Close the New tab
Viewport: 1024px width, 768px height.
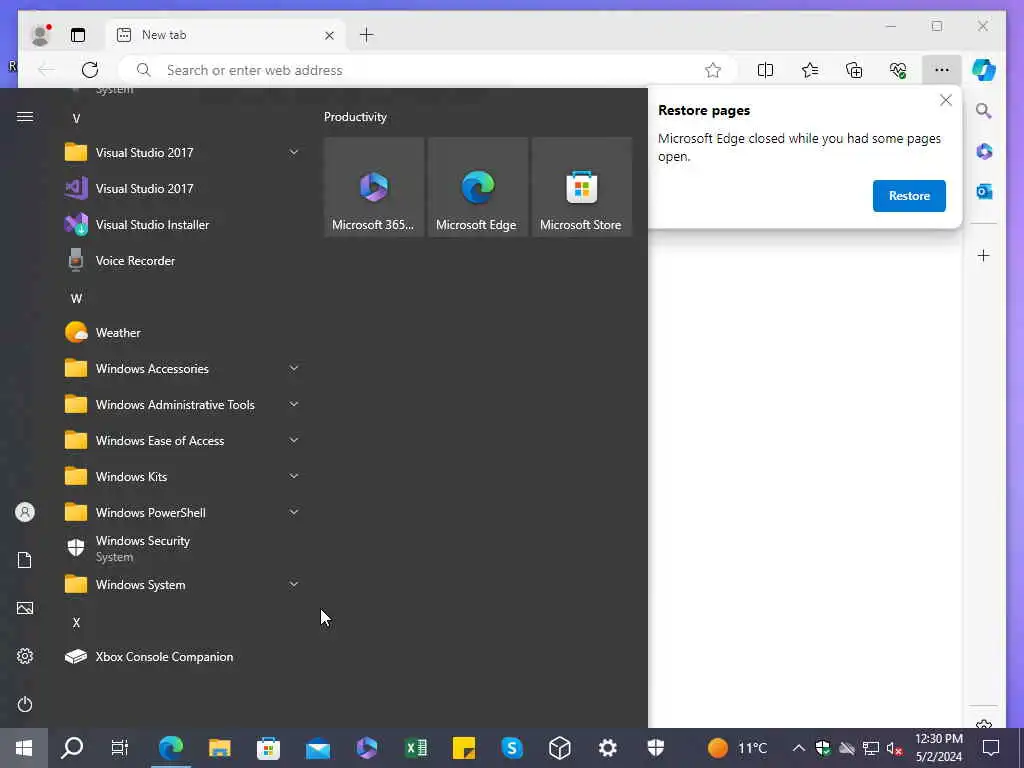click(x=329, y=35)
